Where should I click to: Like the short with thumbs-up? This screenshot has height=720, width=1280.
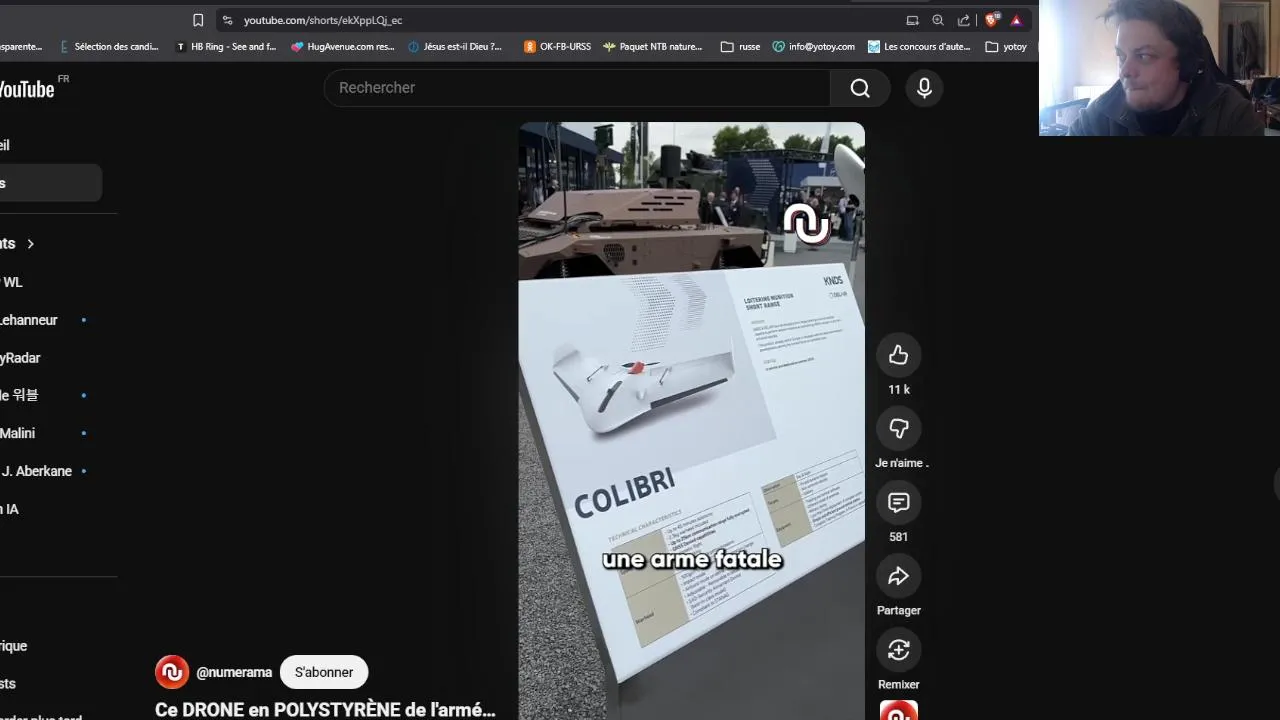point(898,355)
